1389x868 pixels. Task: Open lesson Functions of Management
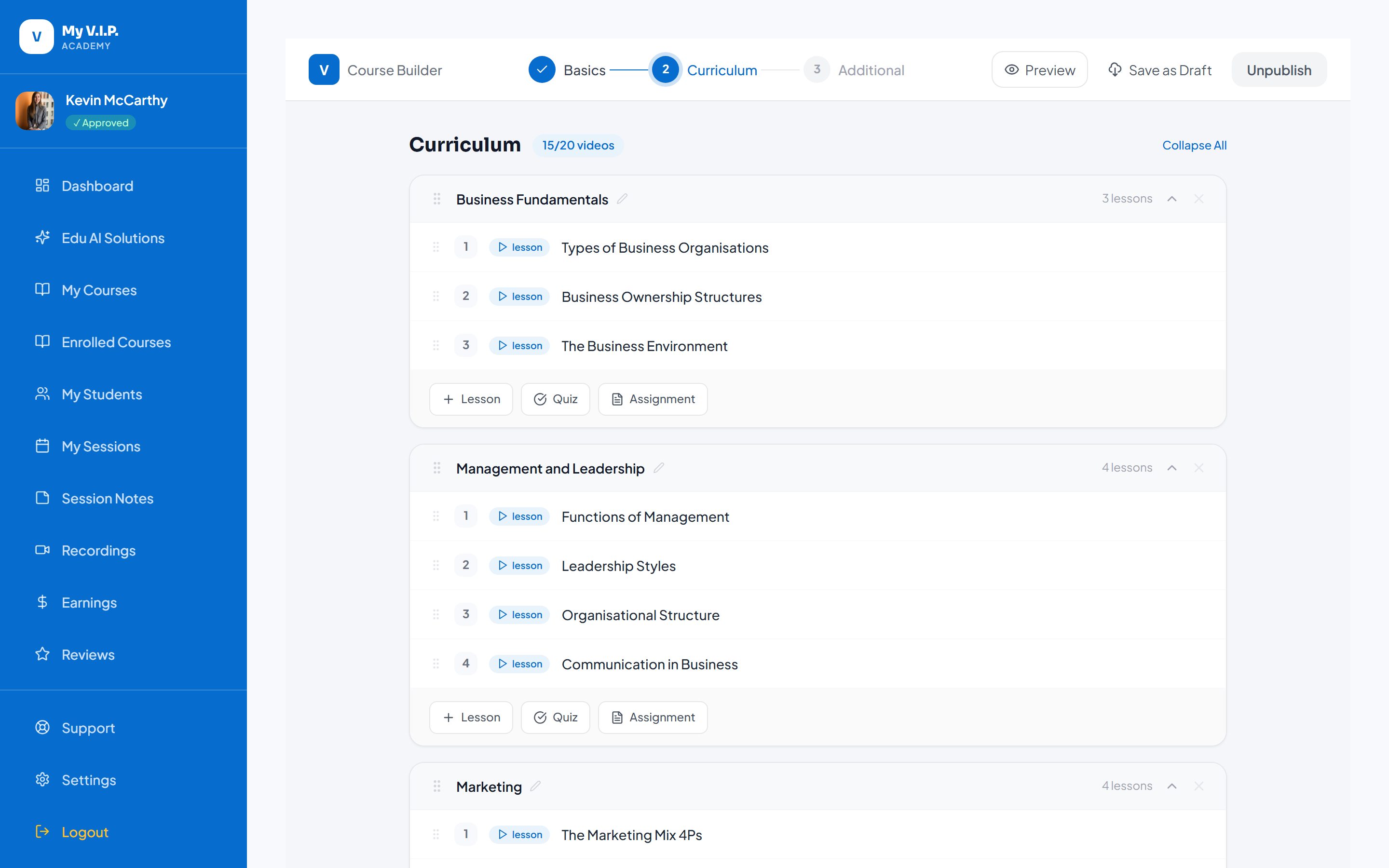pos(645,516)
